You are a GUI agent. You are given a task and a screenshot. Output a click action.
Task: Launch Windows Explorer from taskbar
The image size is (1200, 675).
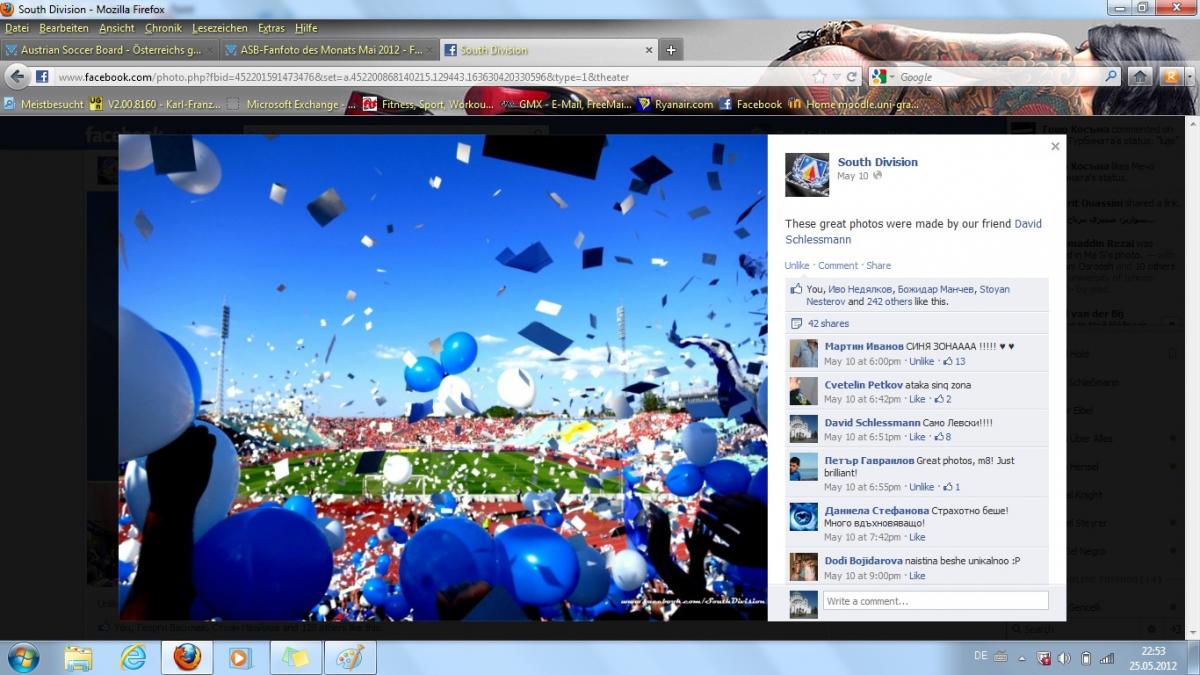(78, 657)
